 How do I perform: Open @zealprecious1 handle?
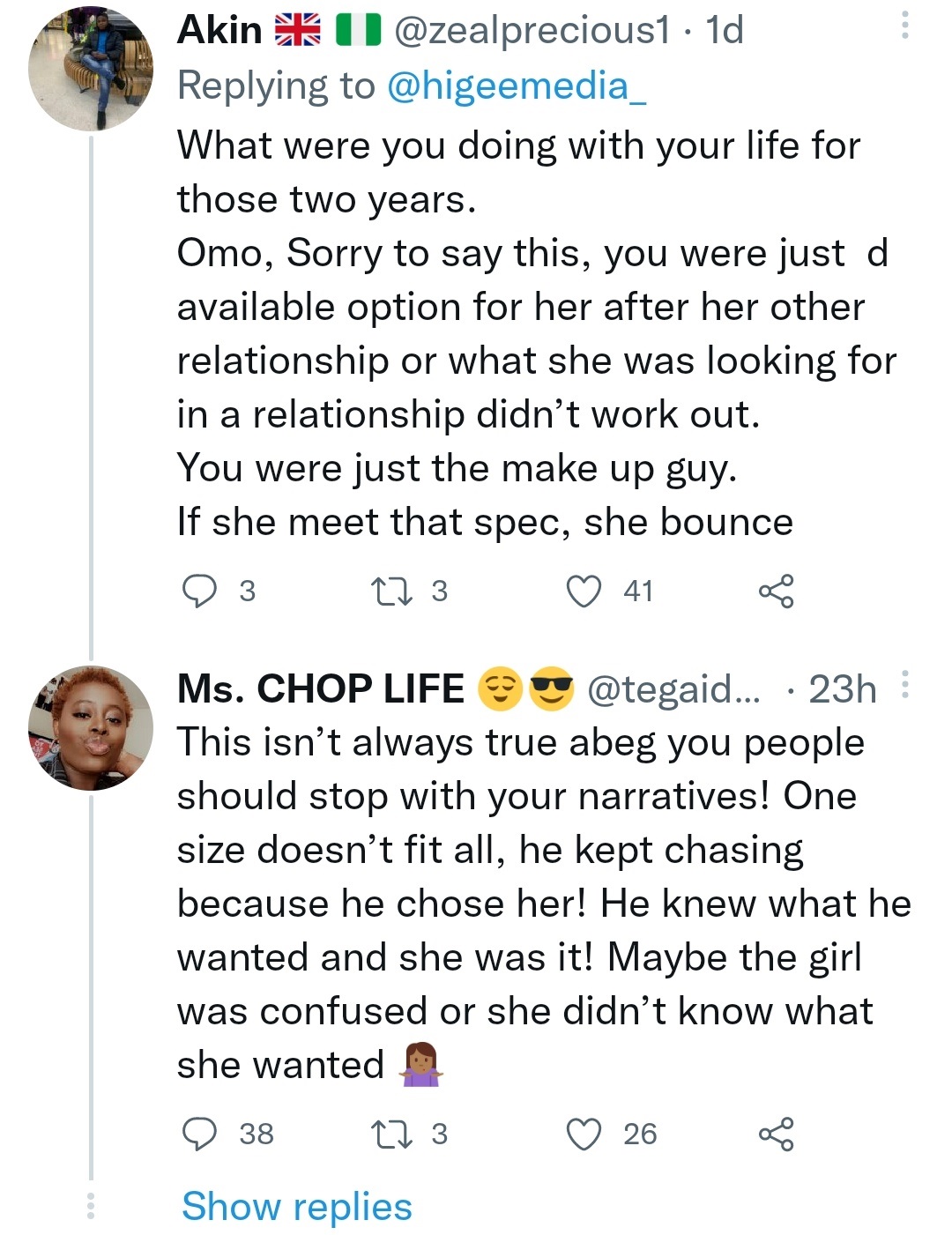tap(532, 31)
